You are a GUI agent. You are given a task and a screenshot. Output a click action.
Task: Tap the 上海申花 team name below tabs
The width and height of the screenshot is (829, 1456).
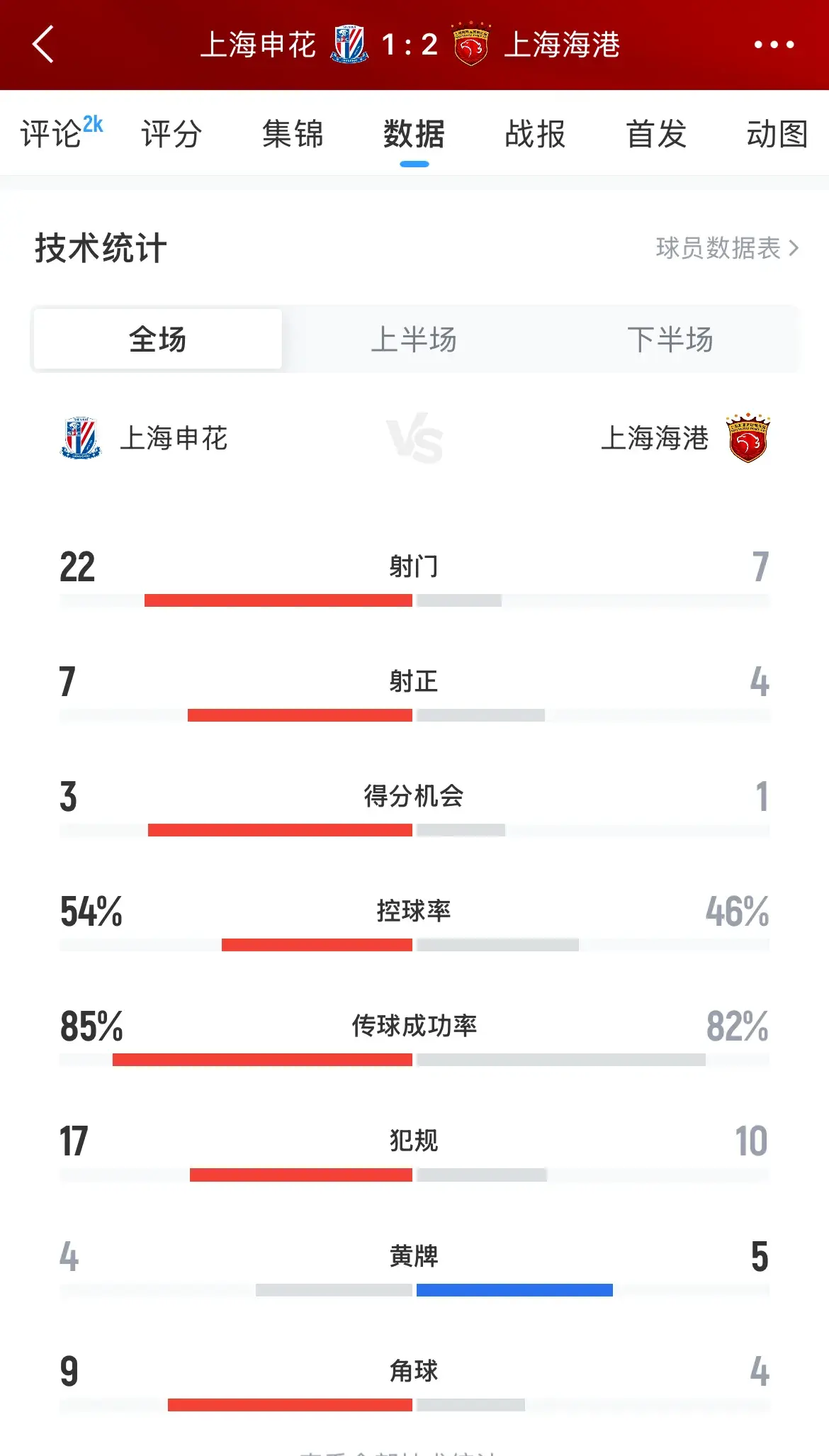174,438
